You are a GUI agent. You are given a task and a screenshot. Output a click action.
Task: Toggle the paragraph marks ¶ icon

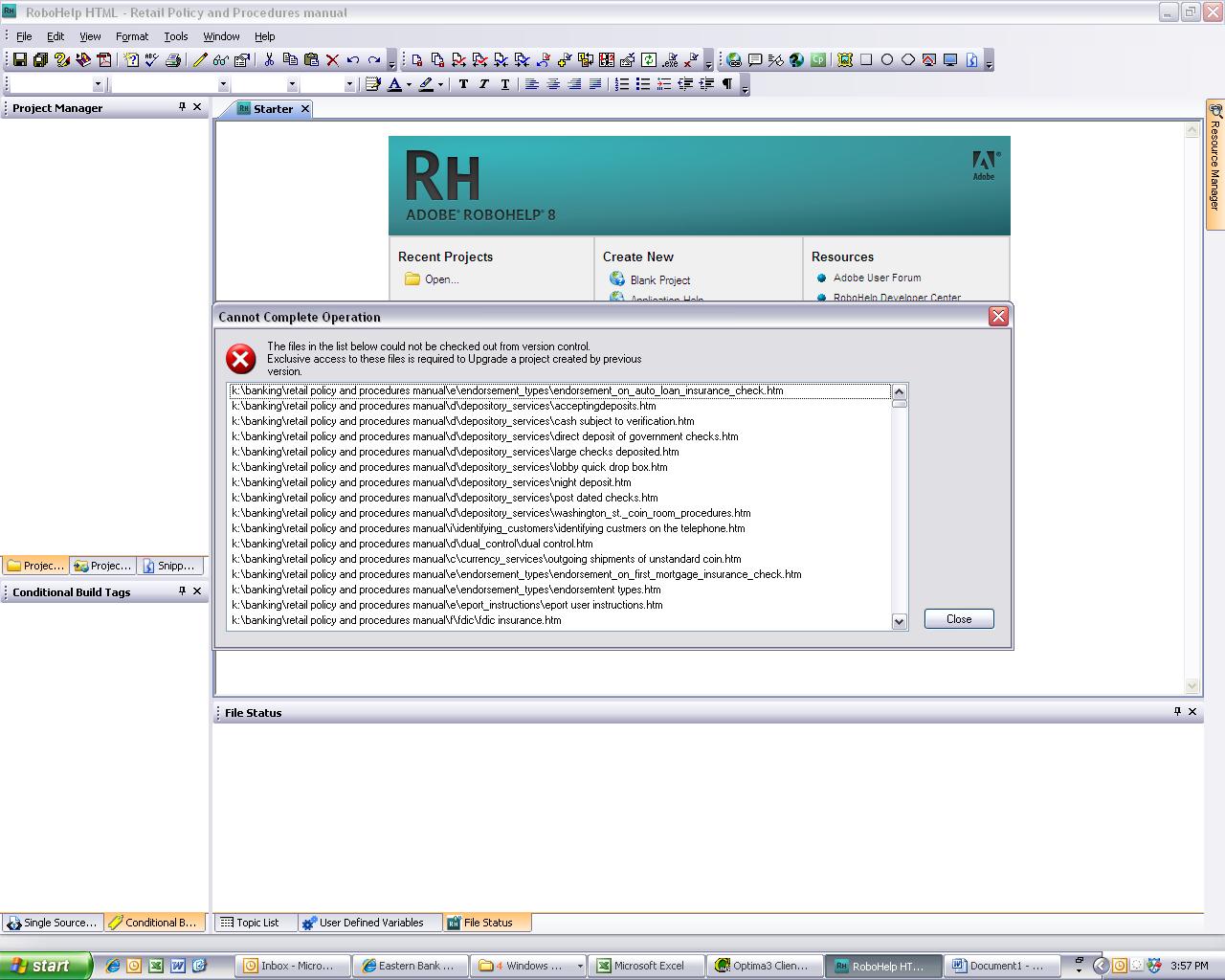[727, 84]
